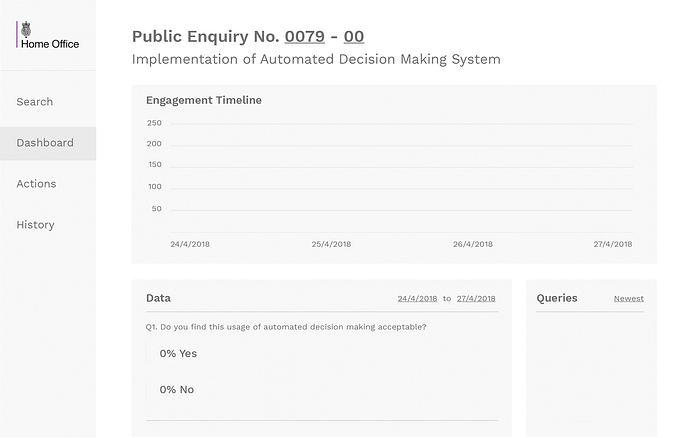Click the 25/4/2018 timeline axis label
Screen dimensions: 700x438
pyautogui.click(x=331, y=244)
